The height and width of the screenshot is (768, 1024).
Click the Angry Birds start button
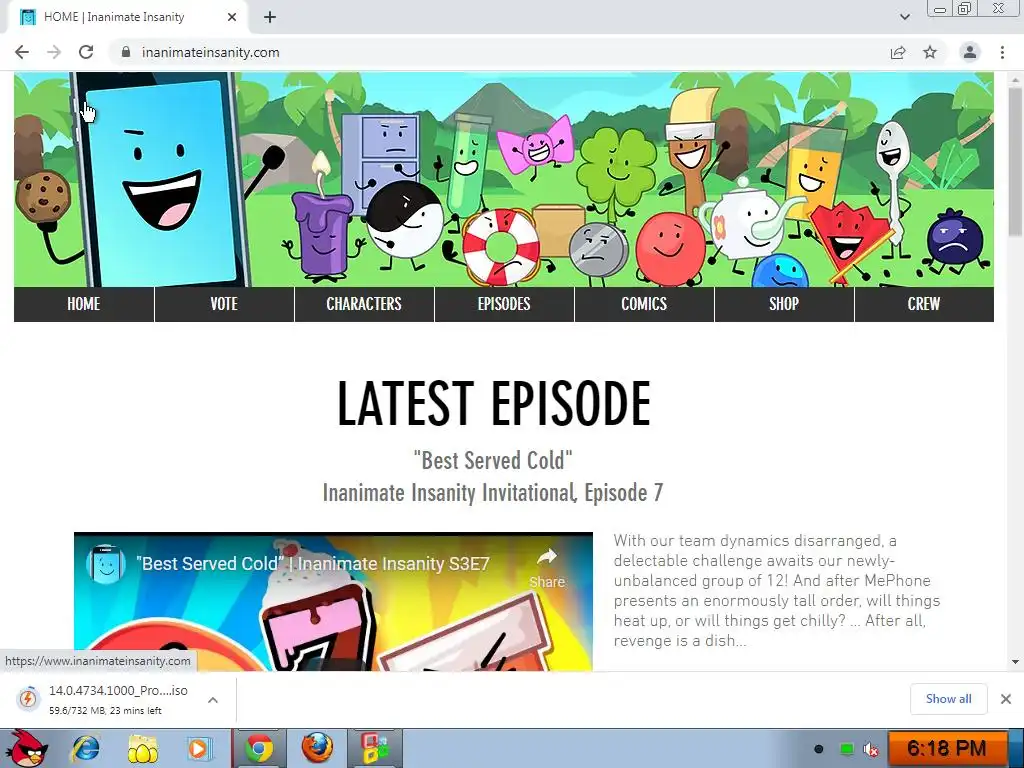click(x=27, y=748)
